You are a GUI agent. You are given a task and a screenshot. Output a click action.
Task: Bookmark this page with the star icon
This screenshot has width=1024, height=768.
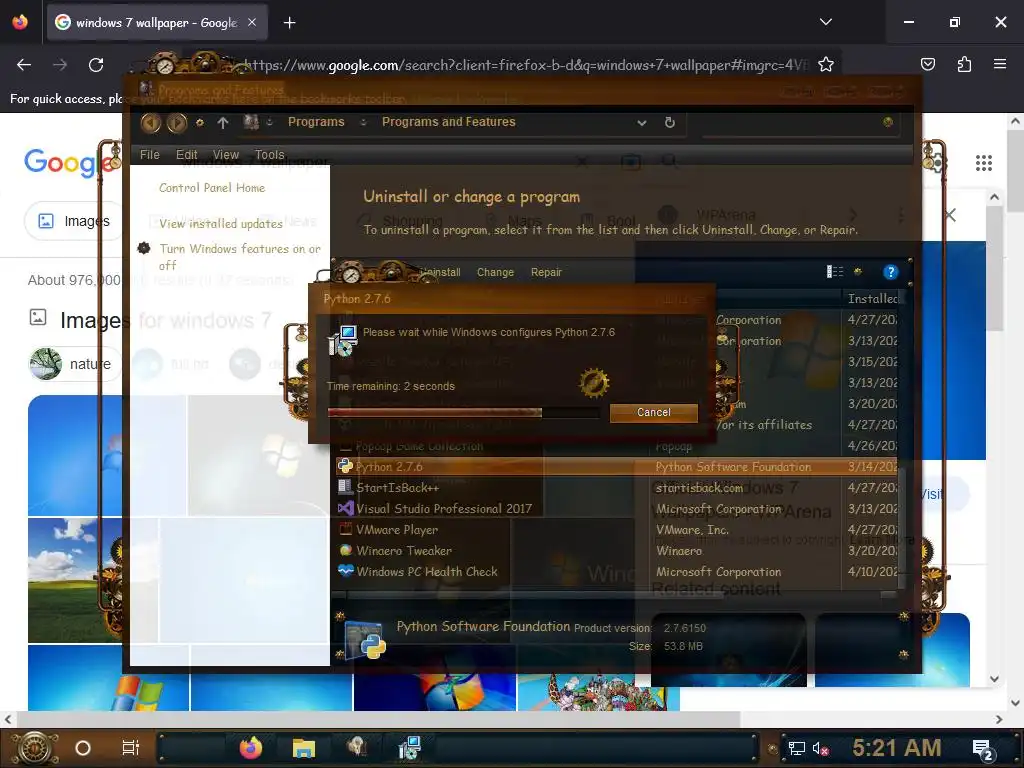[x=825, y=65]
